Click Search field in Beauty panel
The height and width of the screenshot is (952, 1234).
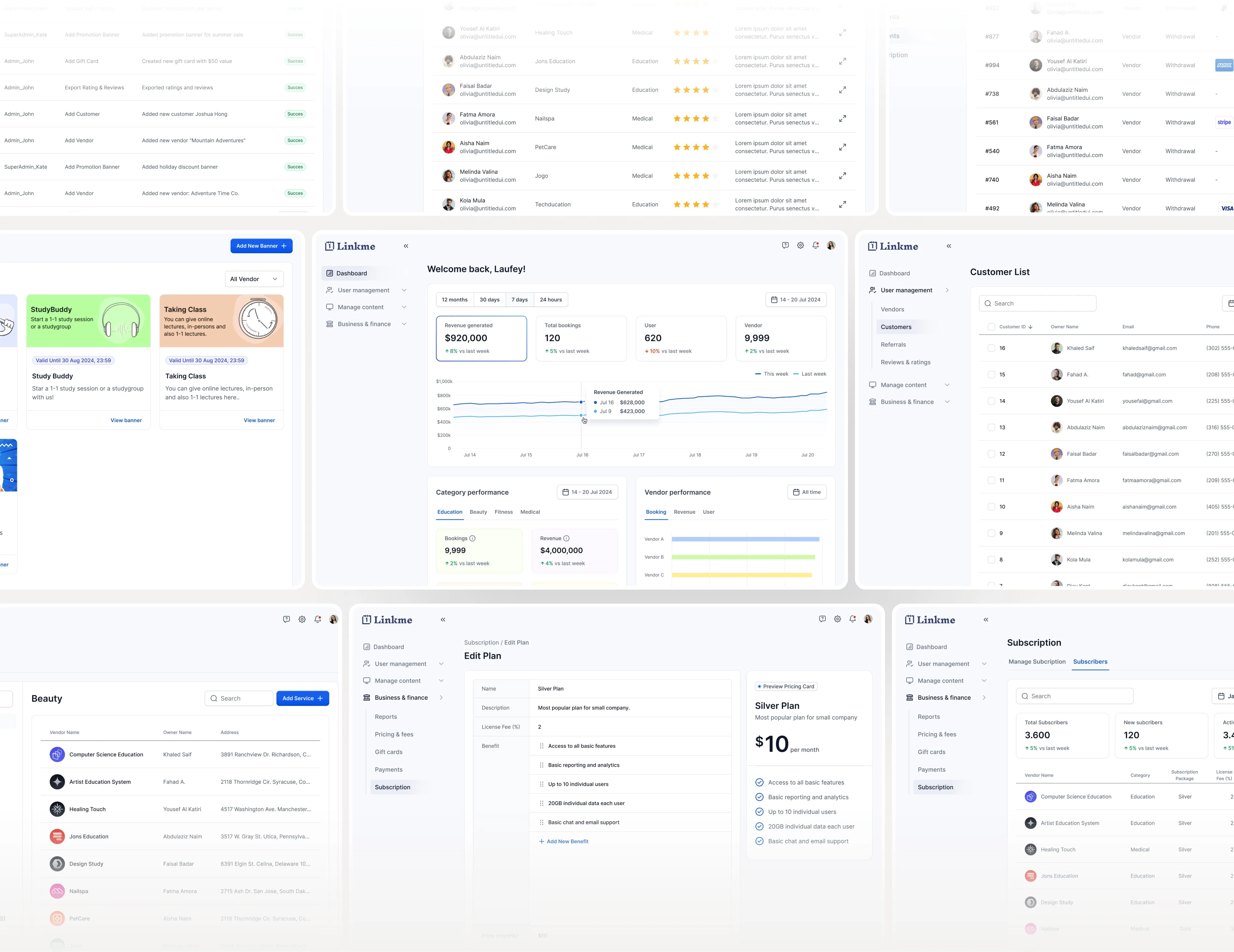[x=239, y=698]
